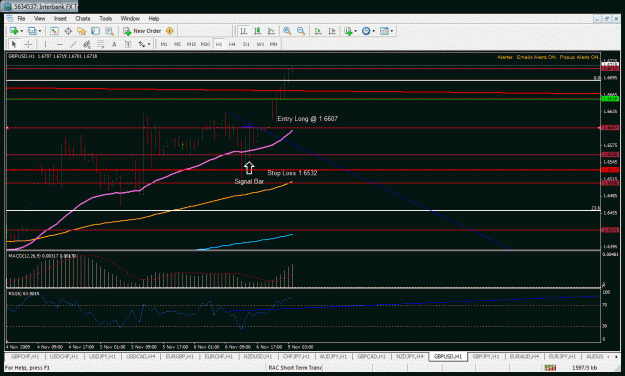Zoom in on the chart
This screenshot has height=376, width=625.
coord(287,31)
